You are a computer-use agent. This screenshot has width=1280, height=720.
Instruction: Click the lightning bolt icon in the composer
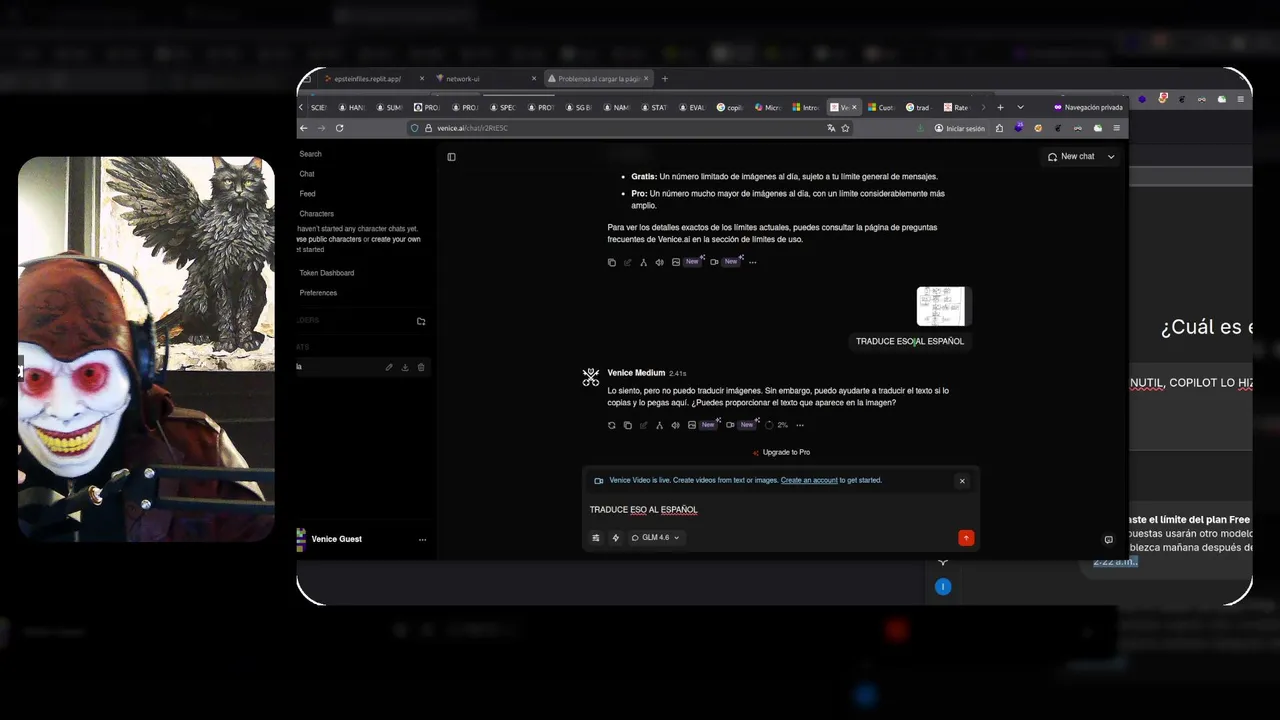pyautogui.click(x=616, y=538)
